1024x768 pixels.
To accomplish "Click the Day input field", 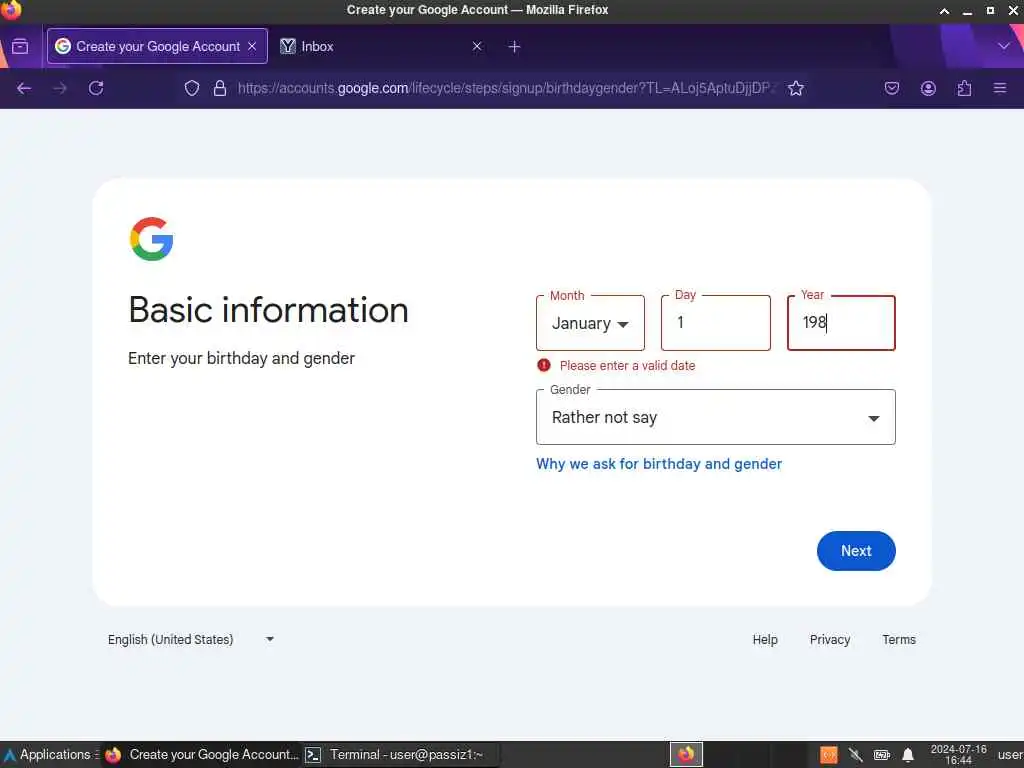I will 716,323.
